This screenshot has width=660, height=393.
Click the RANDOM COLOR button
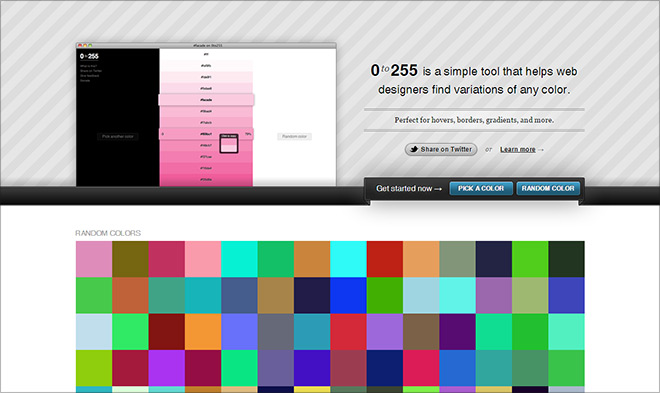click(548, 189)
